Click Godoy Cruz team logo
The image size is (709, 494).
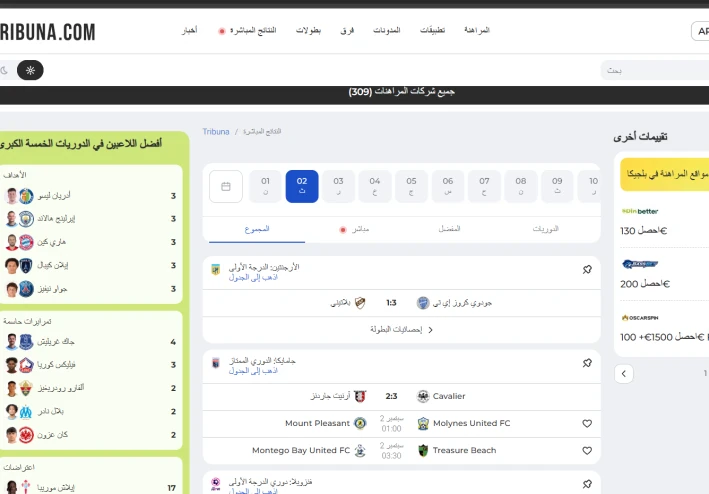pos(423,303)
